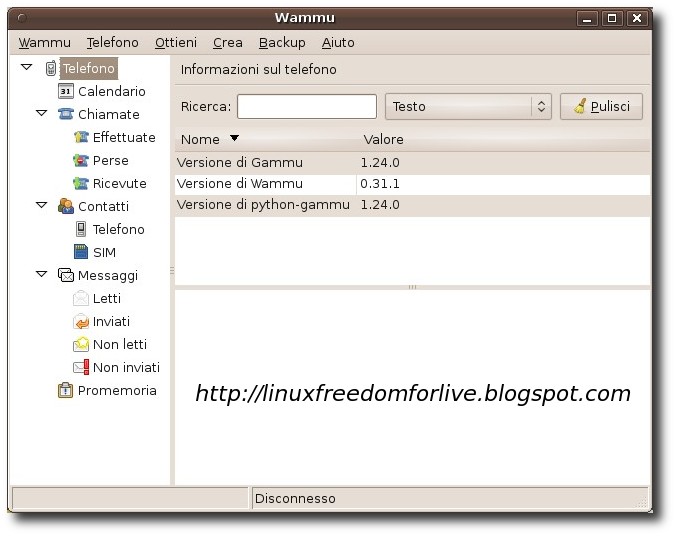
Task: Open the Telefono menu in the menu bar
Action: [113, 43]
